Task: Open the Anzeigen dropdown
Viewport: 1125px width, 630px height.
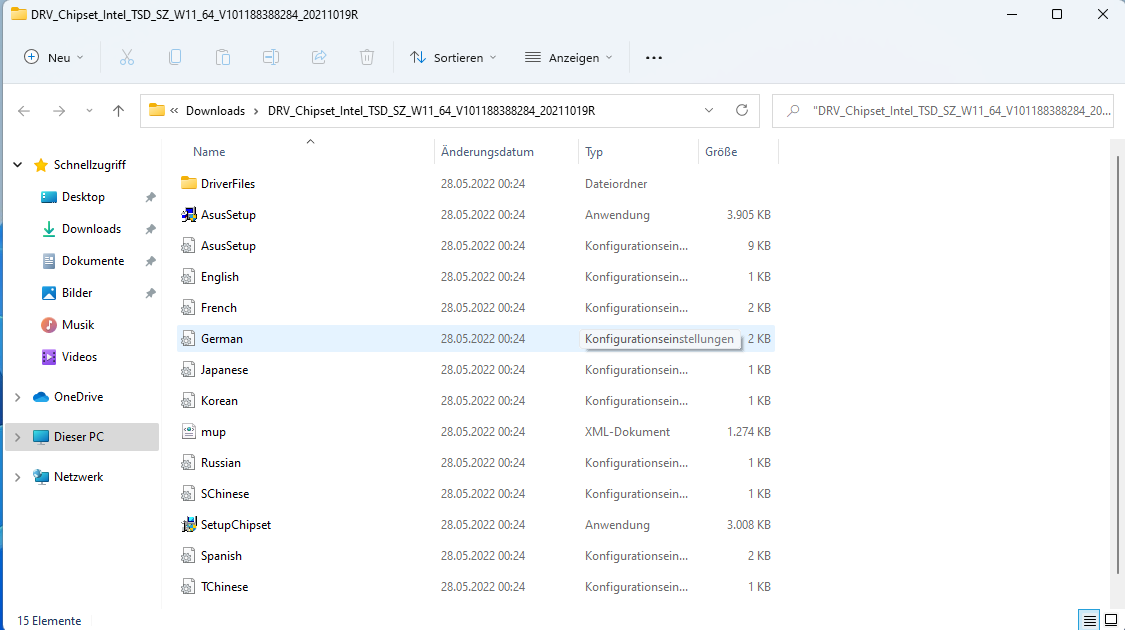Action: click(x=569, y=57)
